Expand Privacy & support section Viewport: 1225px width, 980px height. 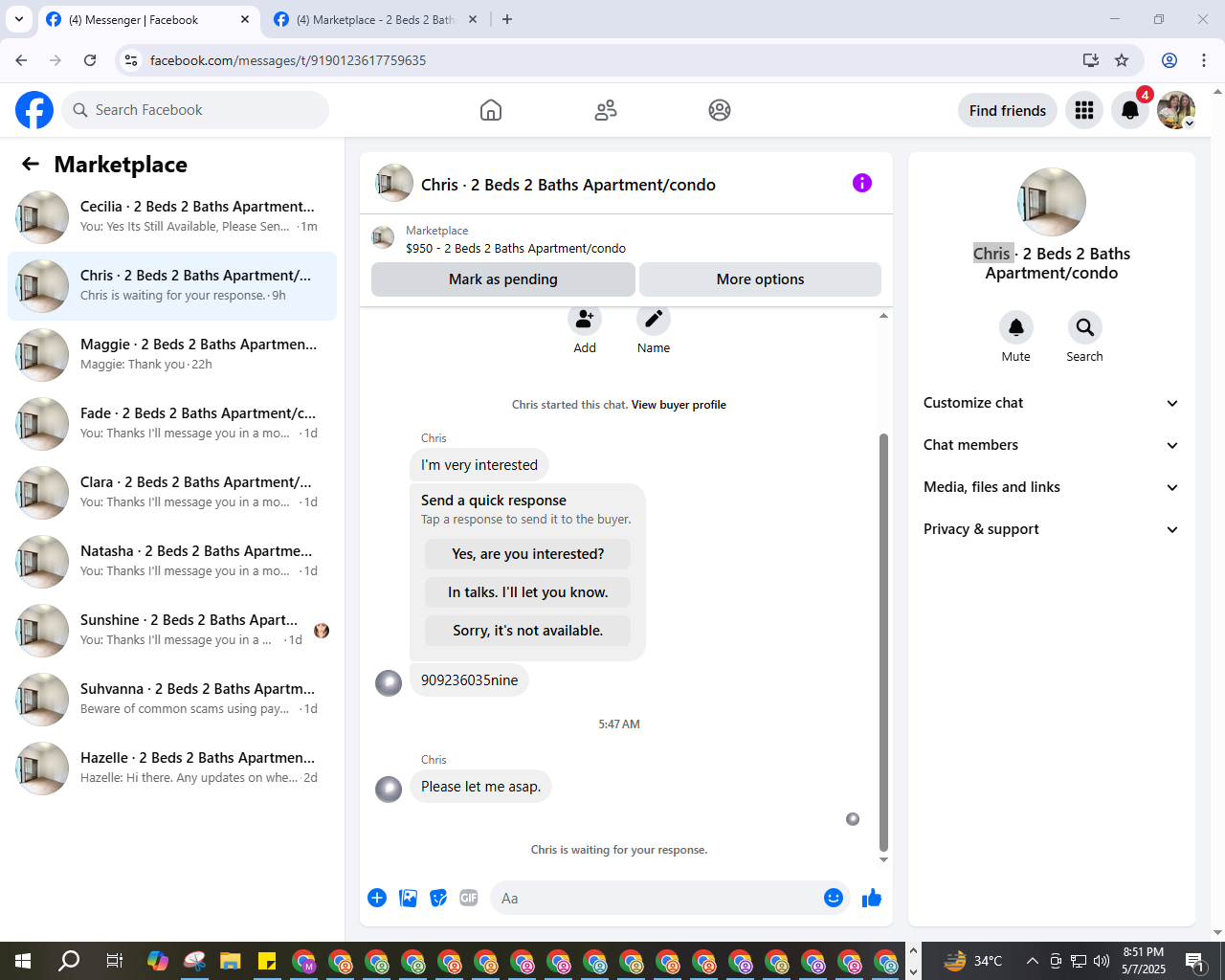pyautogui.click(x=1052, y=529)
